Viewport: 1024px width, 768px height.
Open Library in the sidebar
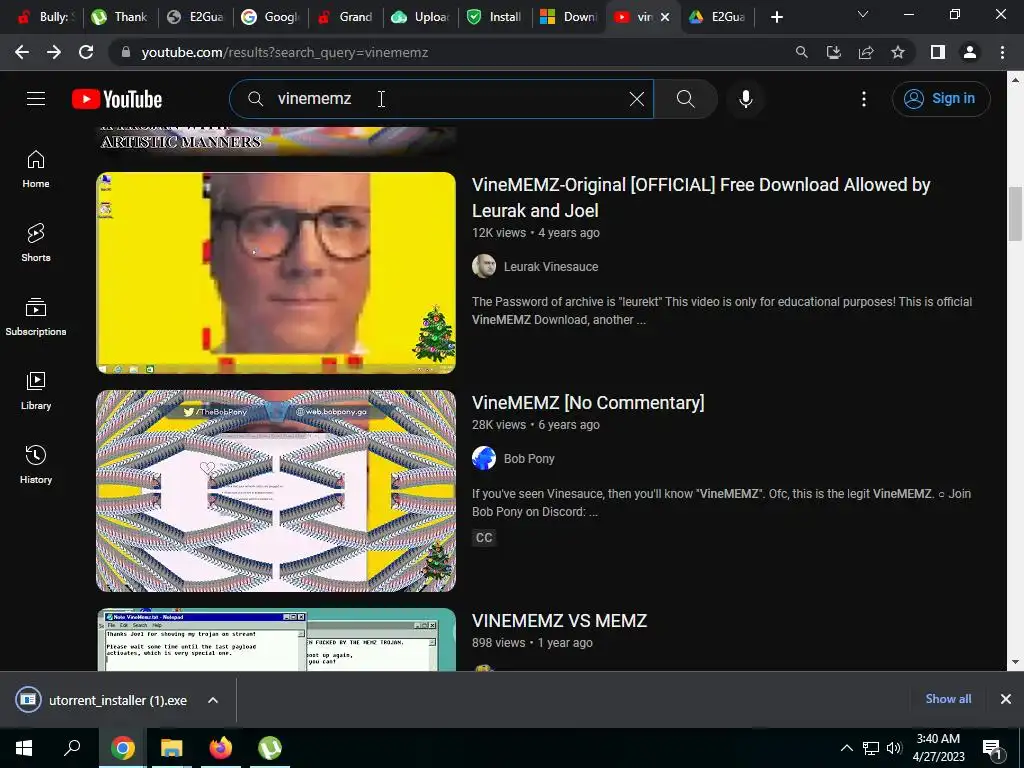tap(36, 391)
